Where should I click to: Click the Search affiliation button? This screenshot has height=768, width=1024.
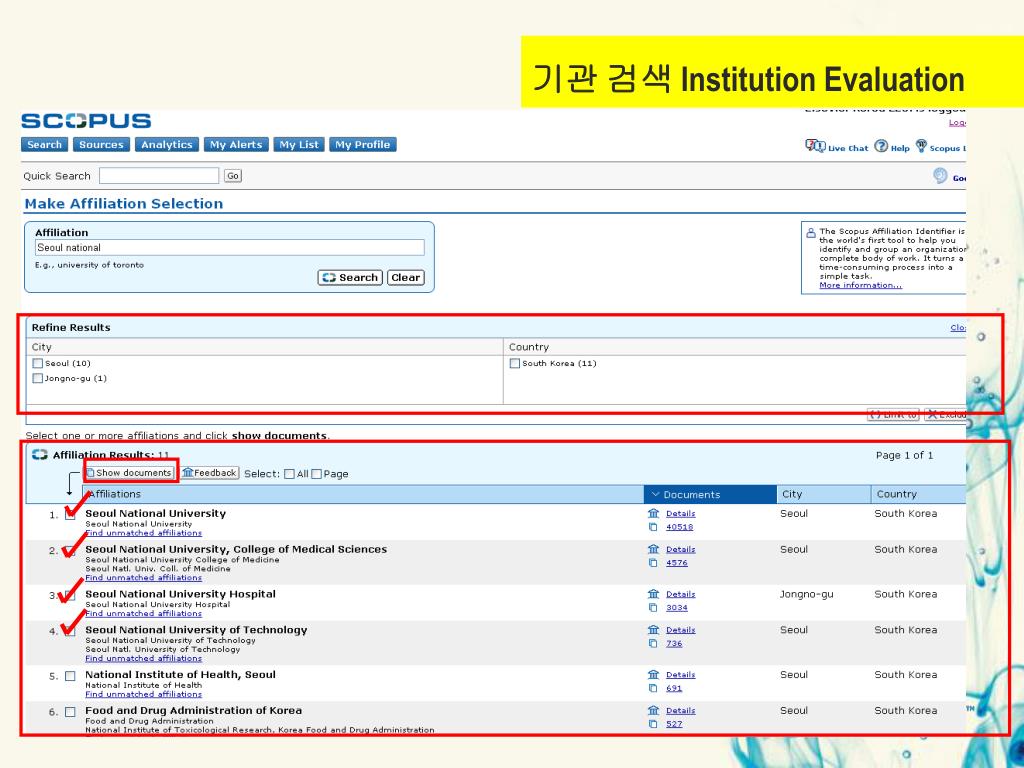point(350,278)
